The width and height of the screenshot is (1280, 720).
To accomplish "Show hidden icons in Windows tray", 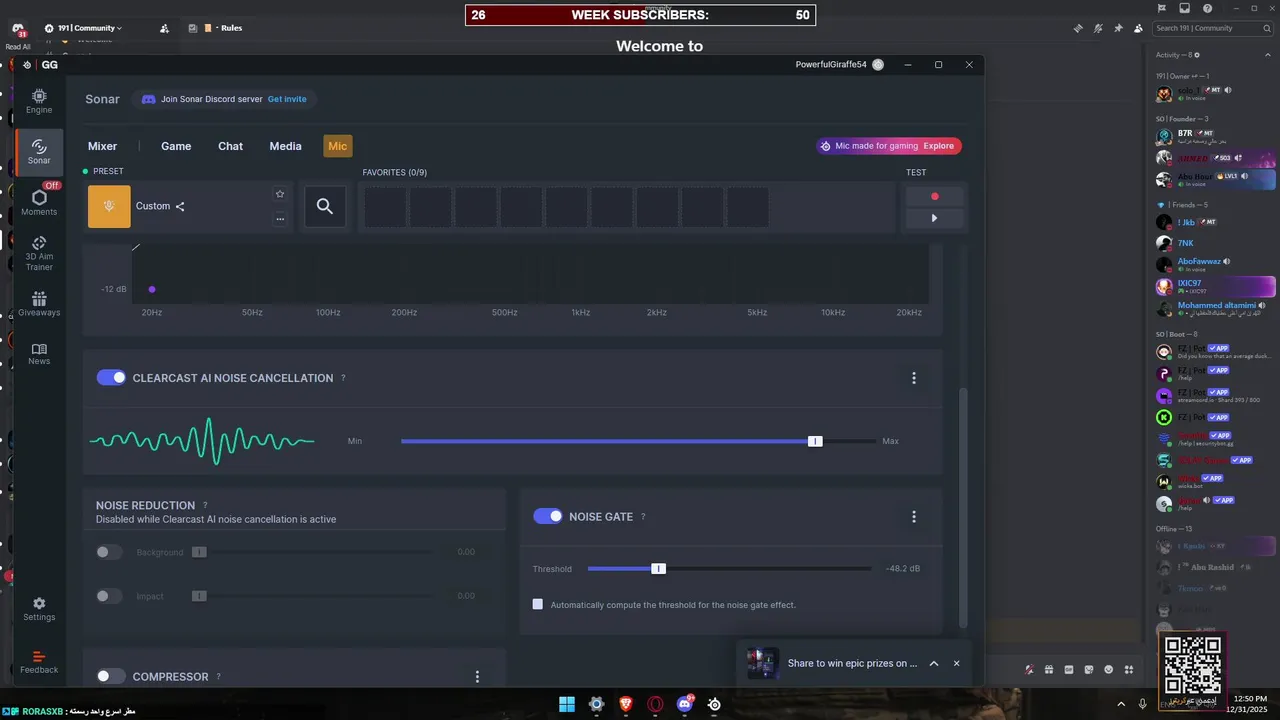I will point(1121,704).
